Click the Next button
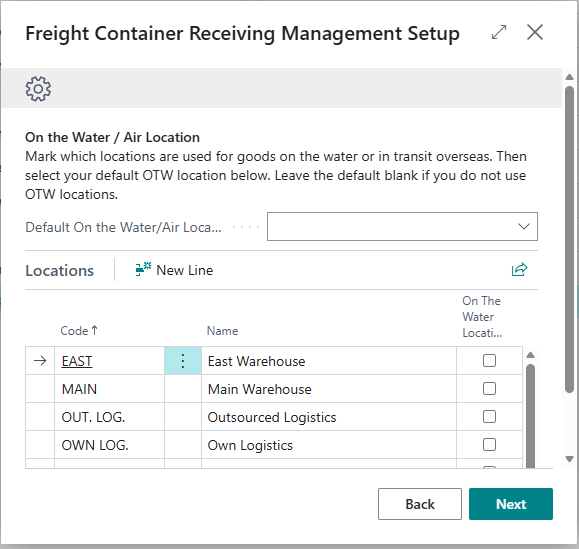 [x=511, y=504]
